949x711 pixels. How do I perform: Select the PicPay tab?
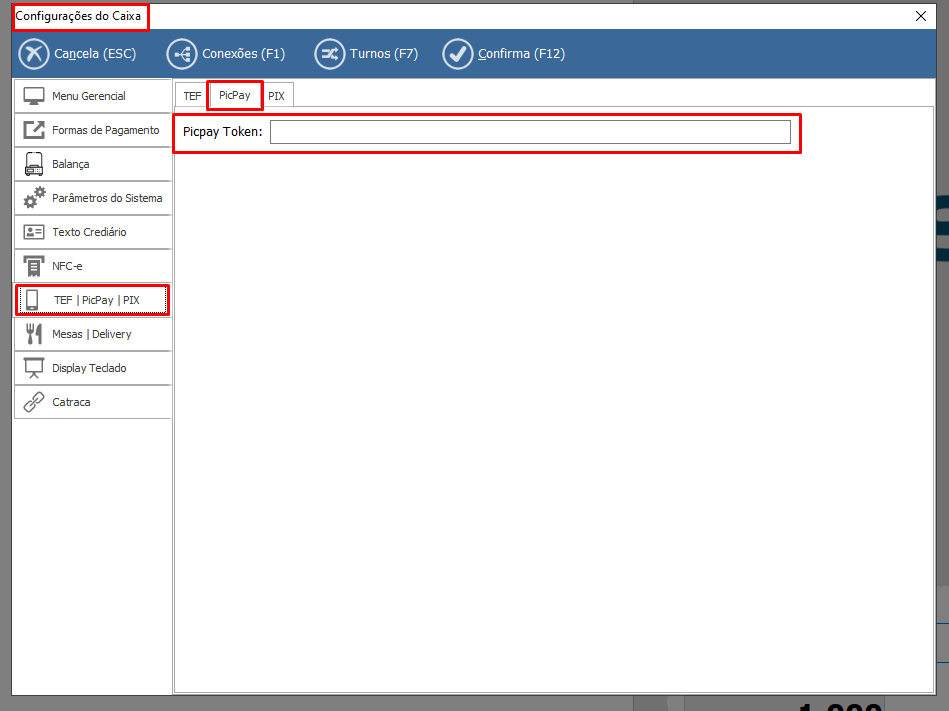(235, 95)
